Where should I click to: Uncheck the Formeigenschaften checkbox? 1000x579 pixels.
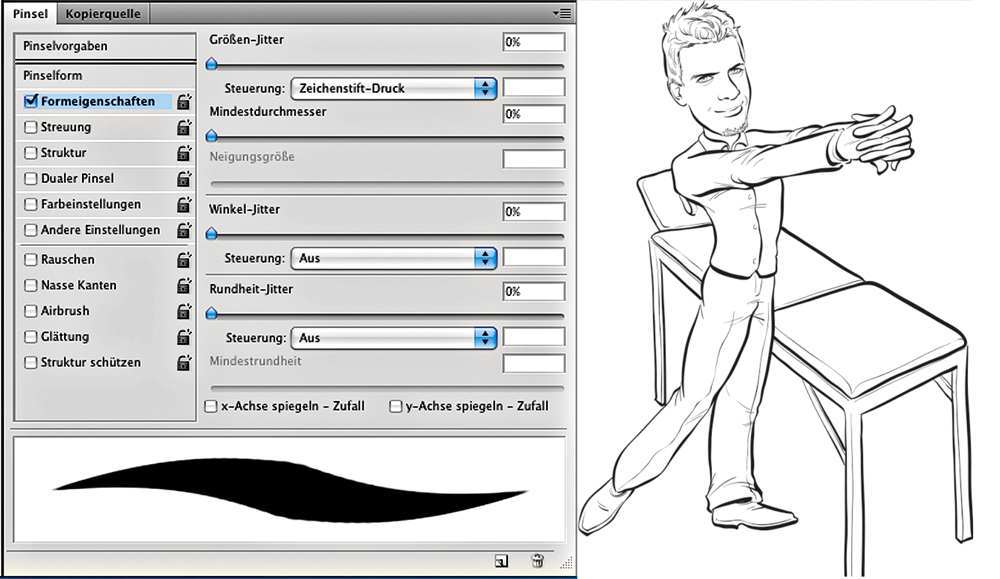coord(31,101)
